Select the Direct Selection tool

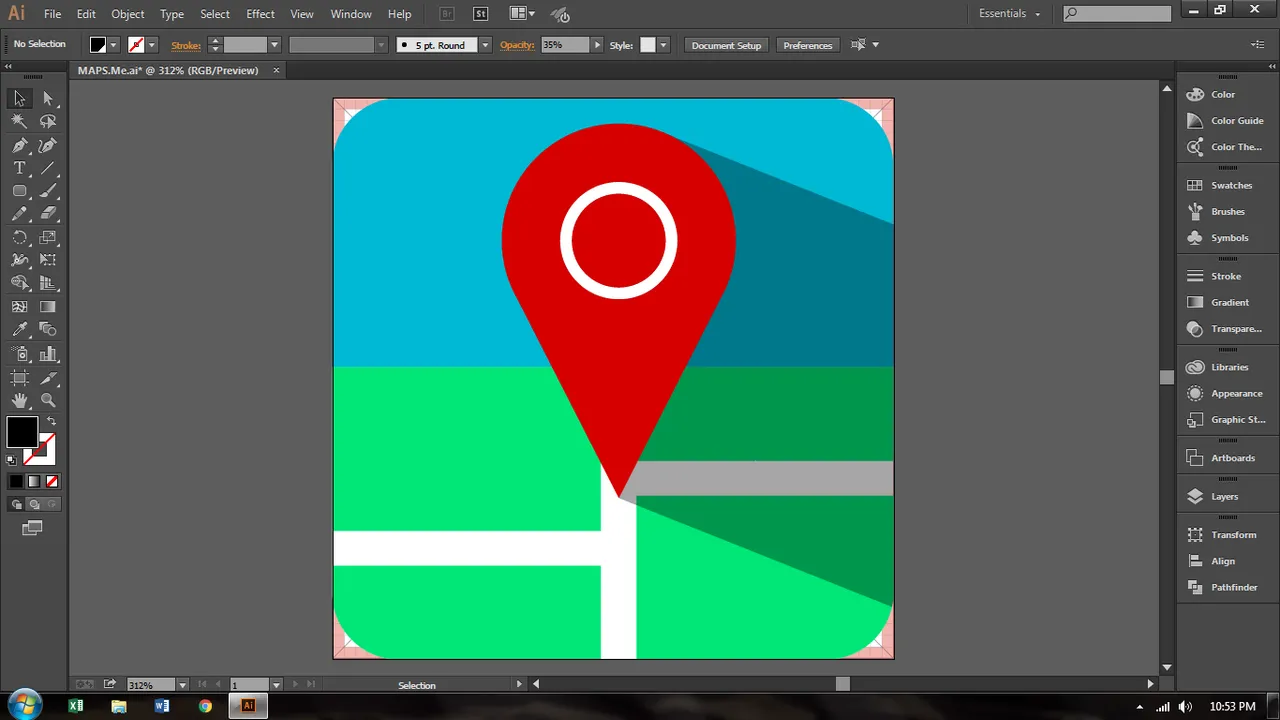[48, 98]
